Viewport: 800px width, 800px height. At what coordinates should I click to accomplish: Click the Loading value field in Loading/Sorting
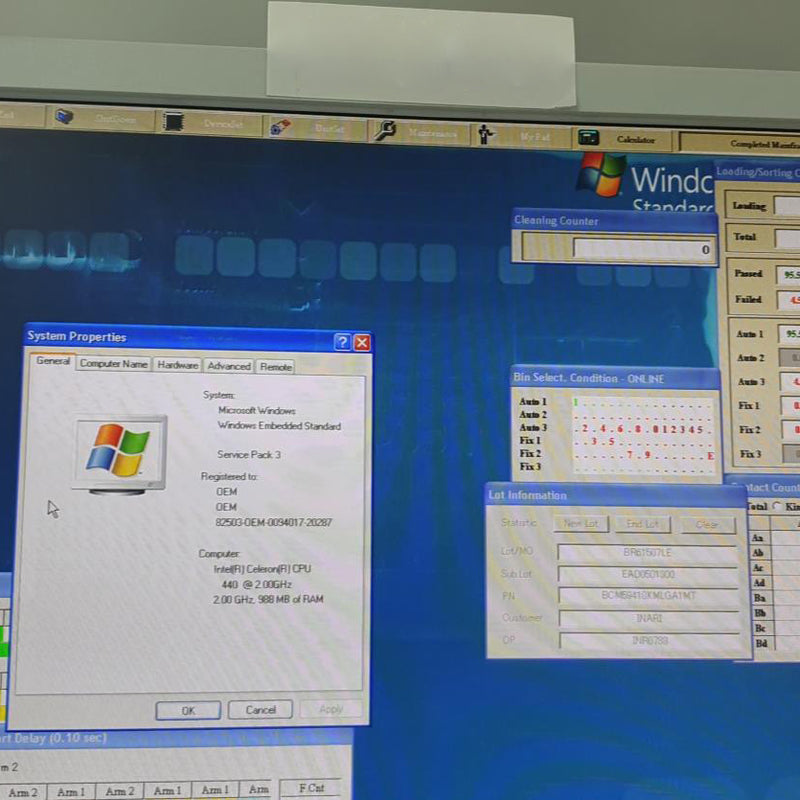pos(787,206)
